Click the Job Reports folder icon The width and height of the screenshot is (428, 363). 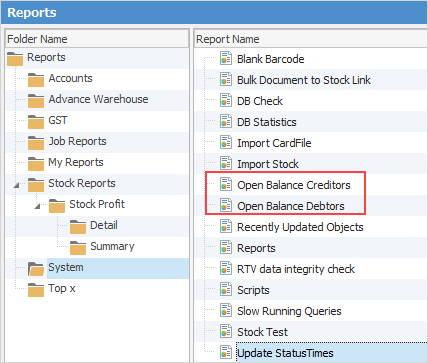36,143
